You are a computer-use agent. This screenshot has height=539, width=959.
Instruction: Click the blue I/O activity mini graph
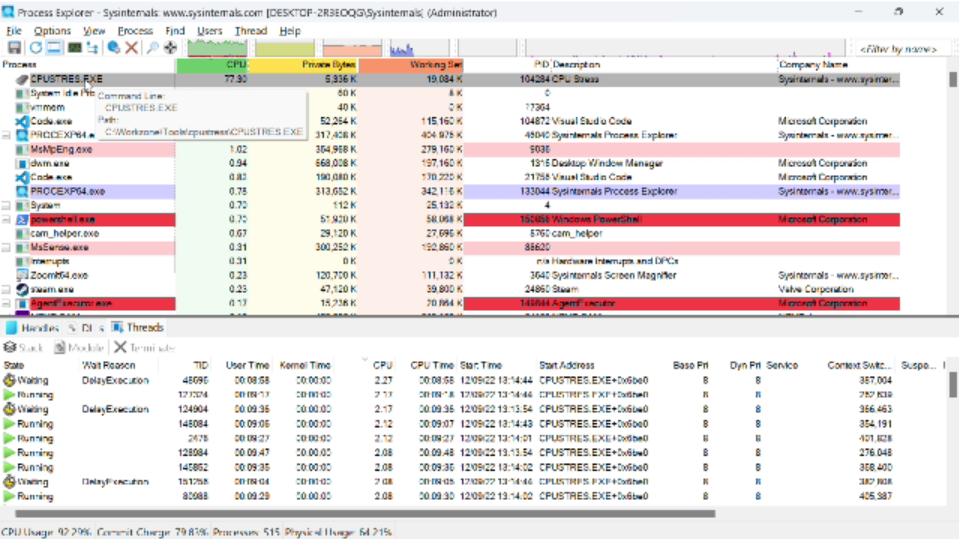tap(419, 48)
